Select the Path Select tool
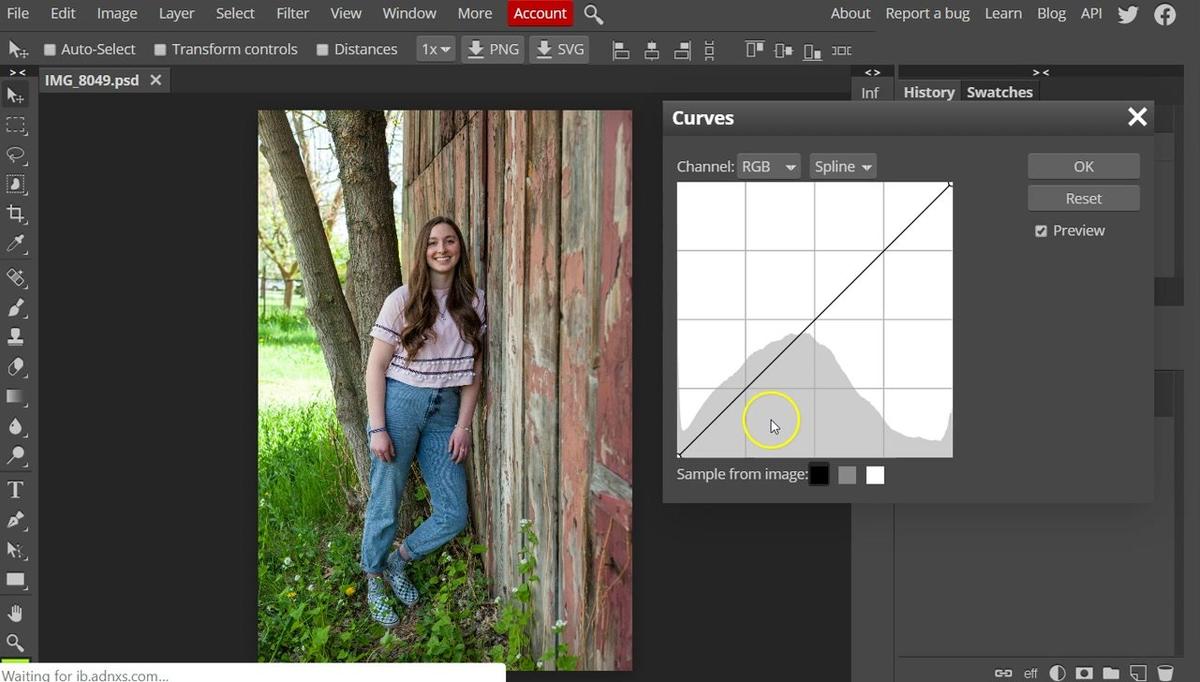Image resolution: width=1200 pixels, height=682 pixels. (16, 550)
